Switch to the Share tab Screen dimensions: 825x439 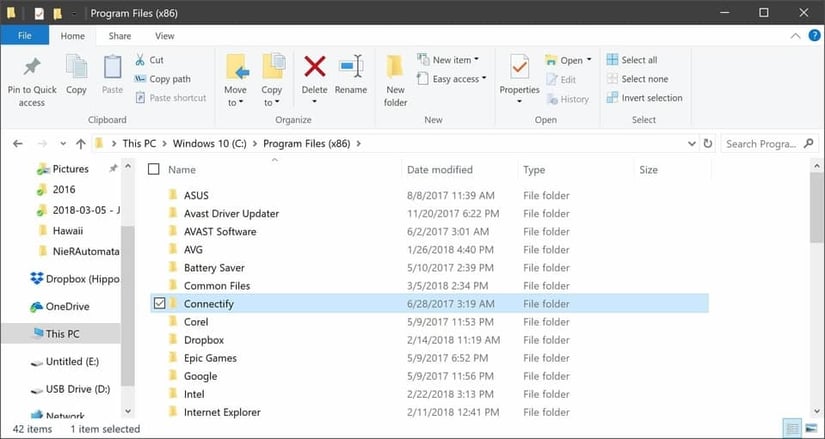click(120, 36)
